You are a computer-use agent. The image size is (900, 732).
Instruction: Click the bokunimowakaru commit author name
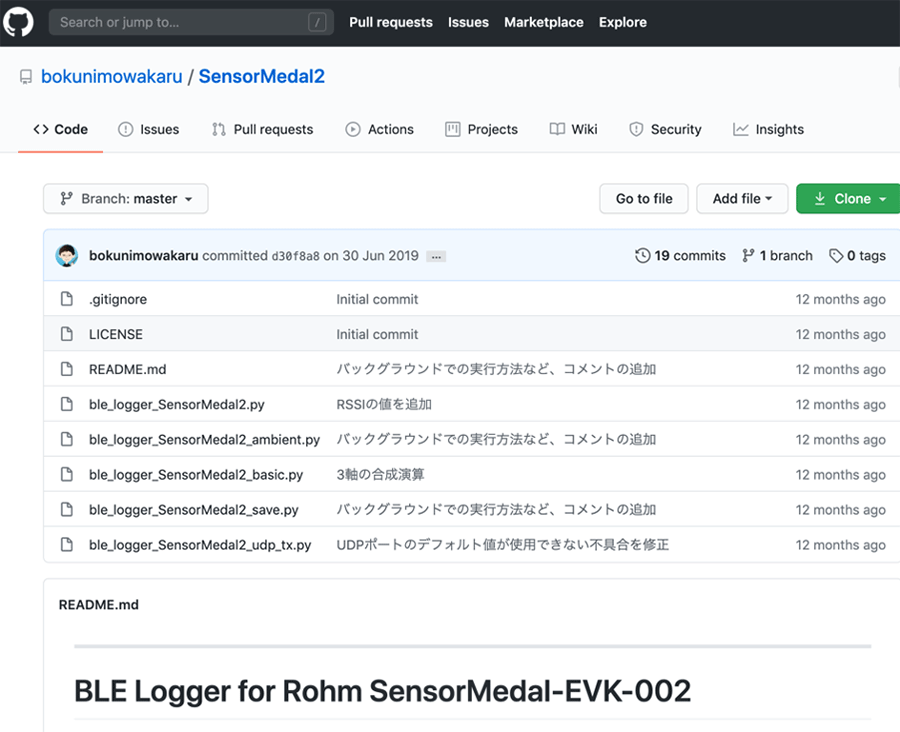143,255
